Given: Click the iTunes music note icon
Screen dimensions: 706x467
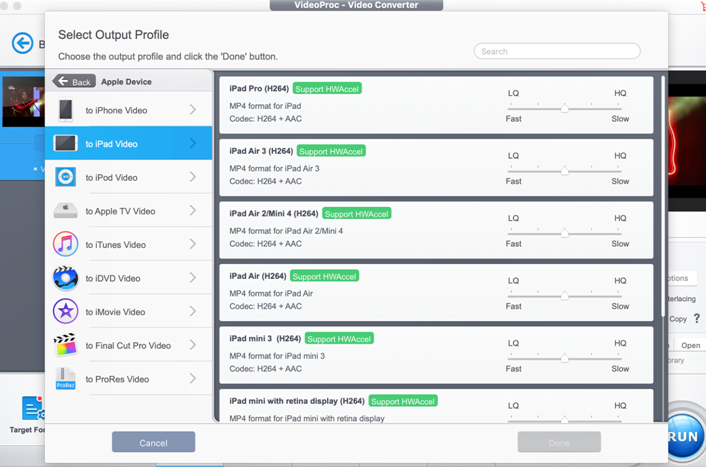Looking at the screenshot, I should pyautogui.click(x=65, y=244).
